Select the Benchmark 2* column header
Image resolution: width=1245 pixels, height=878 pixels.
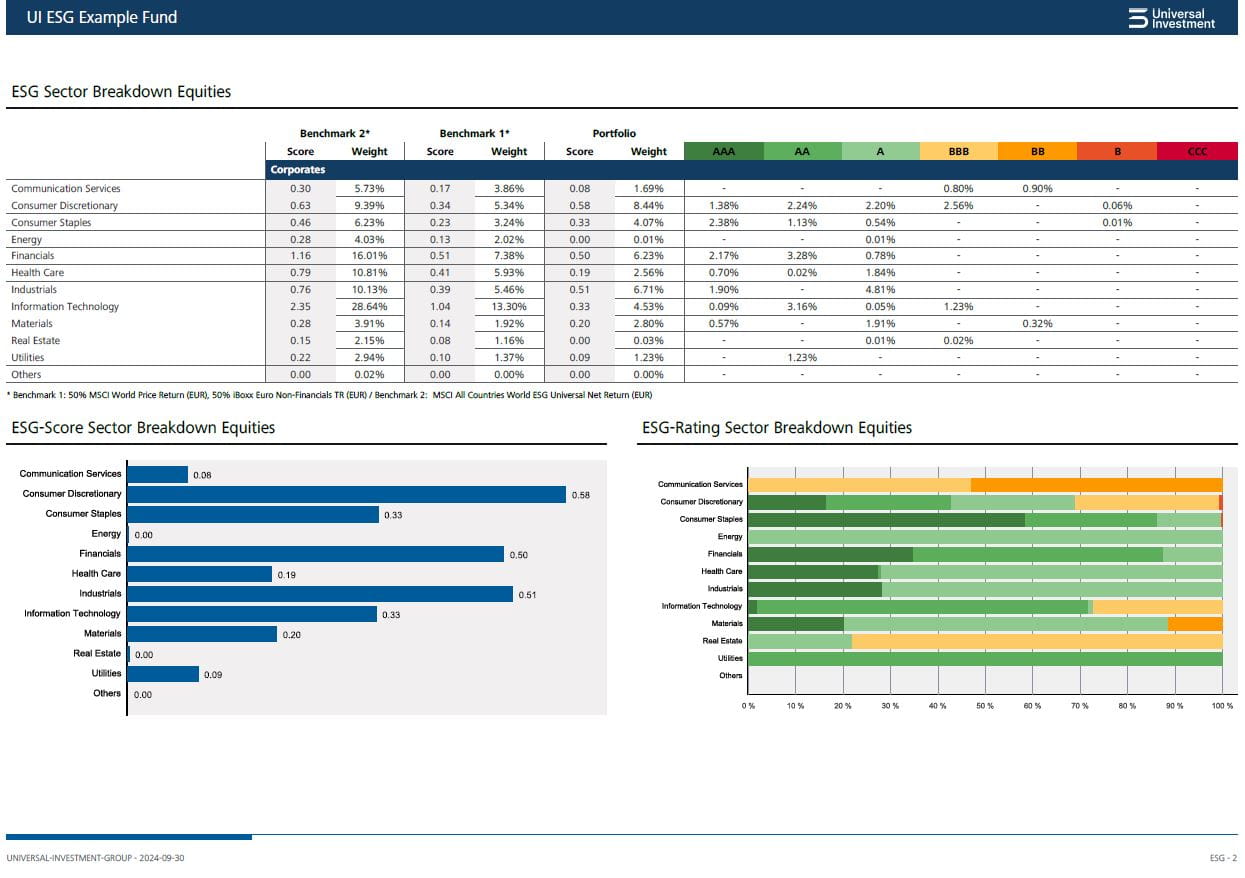click(335, 133)
